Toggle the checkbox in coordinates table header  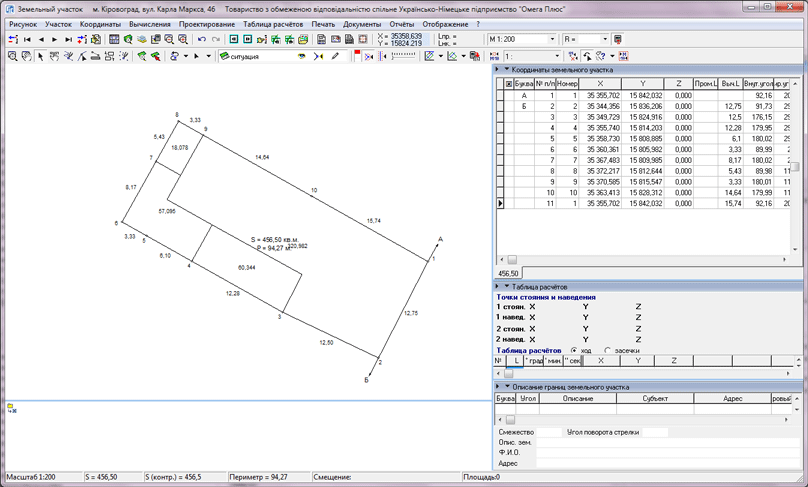tap(508, 85)
